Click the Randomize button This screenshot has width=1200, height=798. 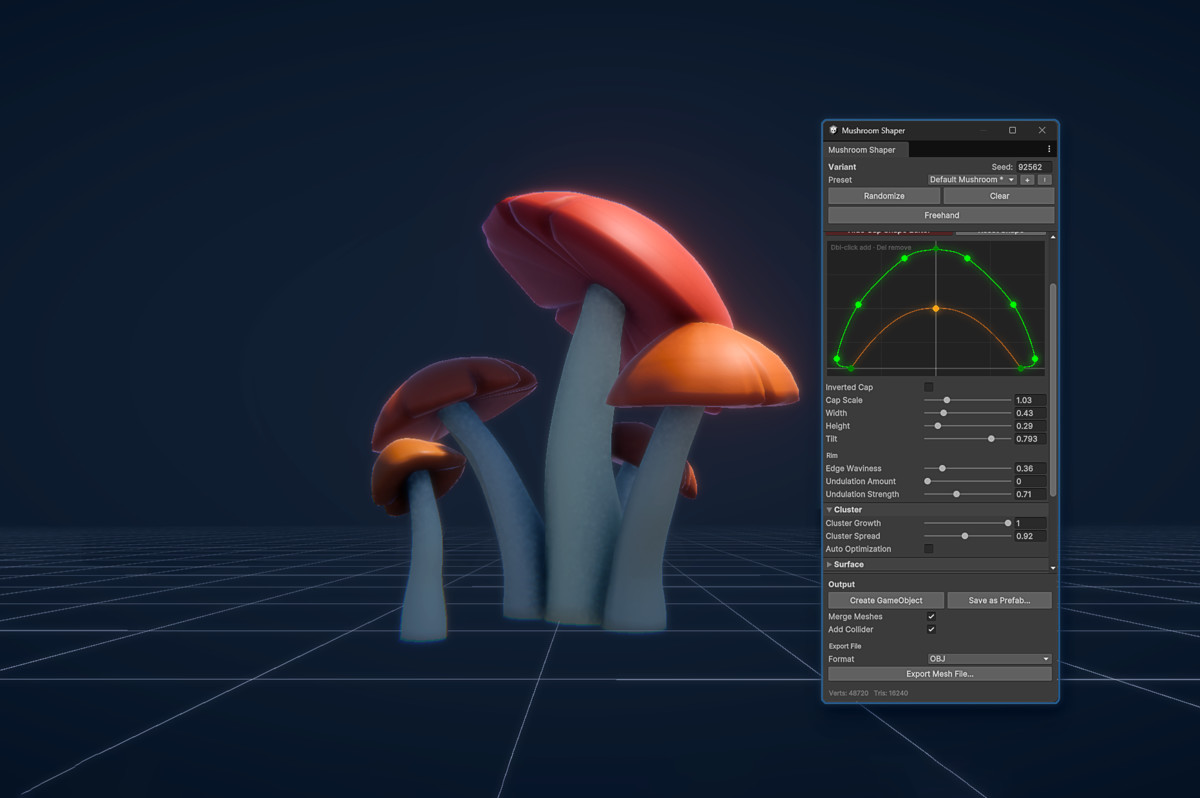click(x=884, y=196)
